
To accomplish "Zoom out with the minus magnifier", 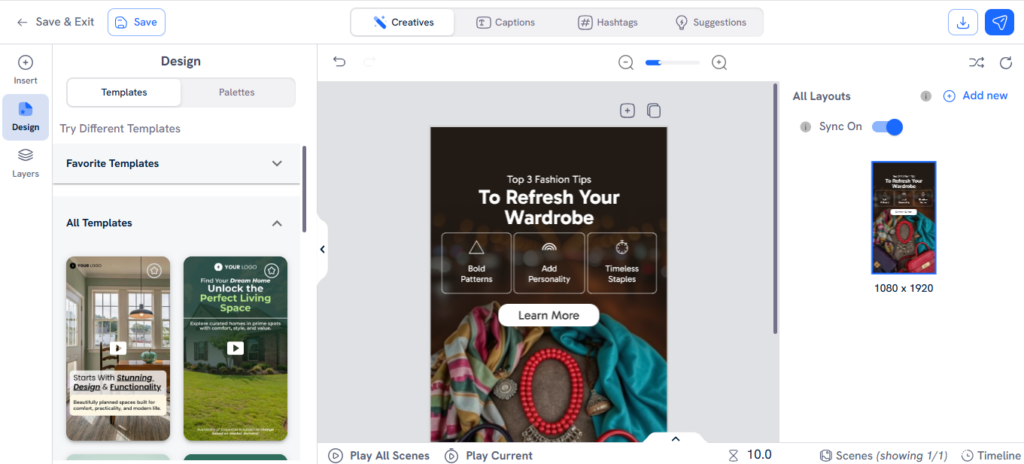I will [x=626, y=63].
